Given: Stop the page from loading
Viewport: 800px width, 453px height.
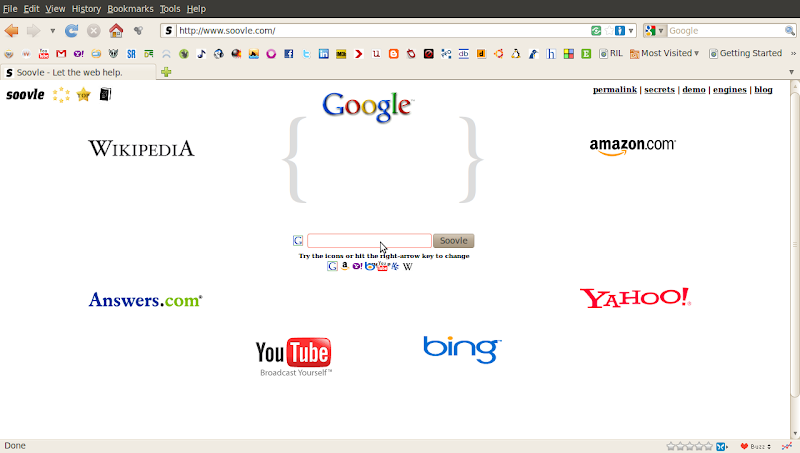Looking at the screenshot, I should coord(93,31).
